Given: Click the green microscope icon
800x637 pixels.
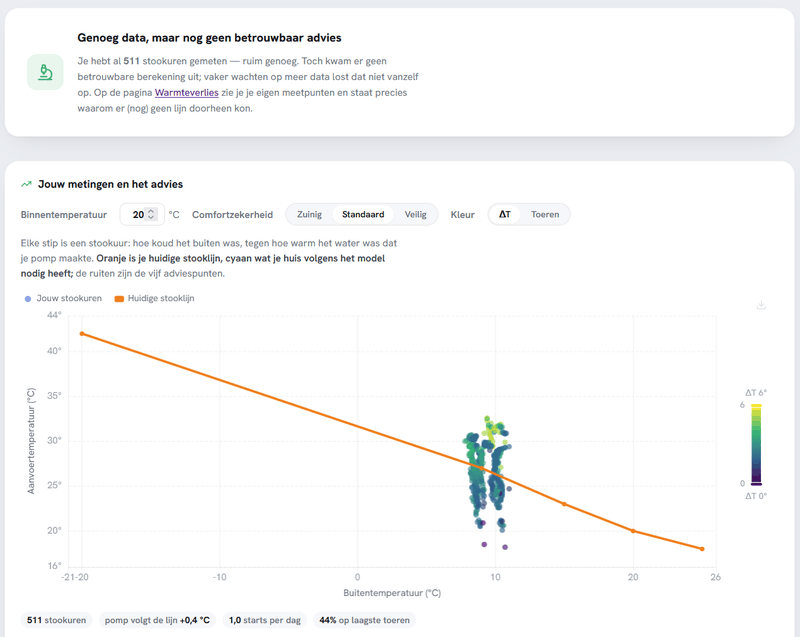Looking at the screenshot, I should point(45,72).
